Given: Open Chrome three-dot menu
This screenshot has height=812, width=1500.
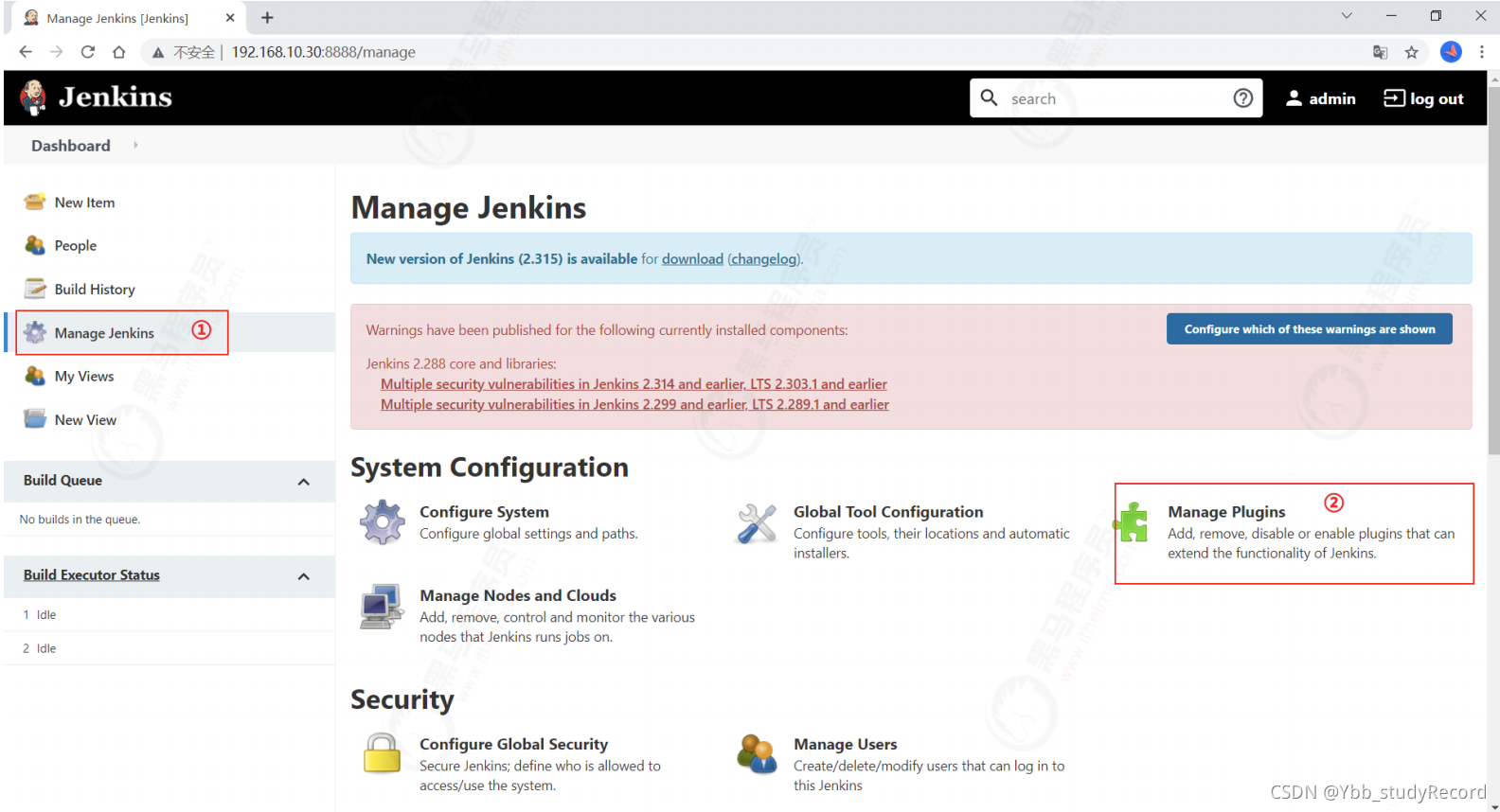Looking at the screenshot, I should pyautogui.click(x=1482, y=52).
